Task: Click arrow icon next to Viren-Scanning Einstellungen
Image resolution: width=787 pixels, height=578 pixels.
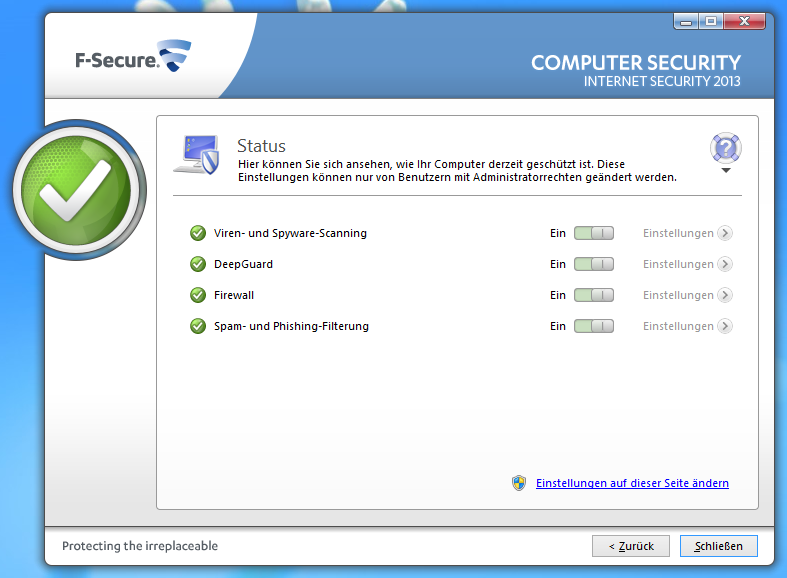Action: point(725,233)
